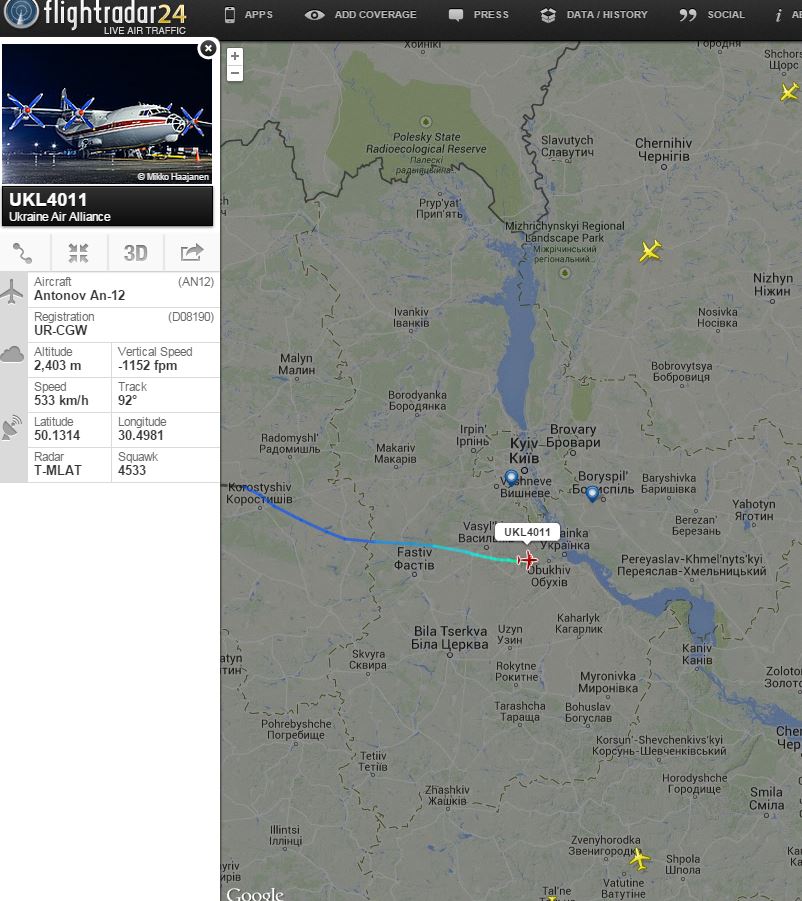Open the Antonov An-12 aircraft photo

point(107,114)
